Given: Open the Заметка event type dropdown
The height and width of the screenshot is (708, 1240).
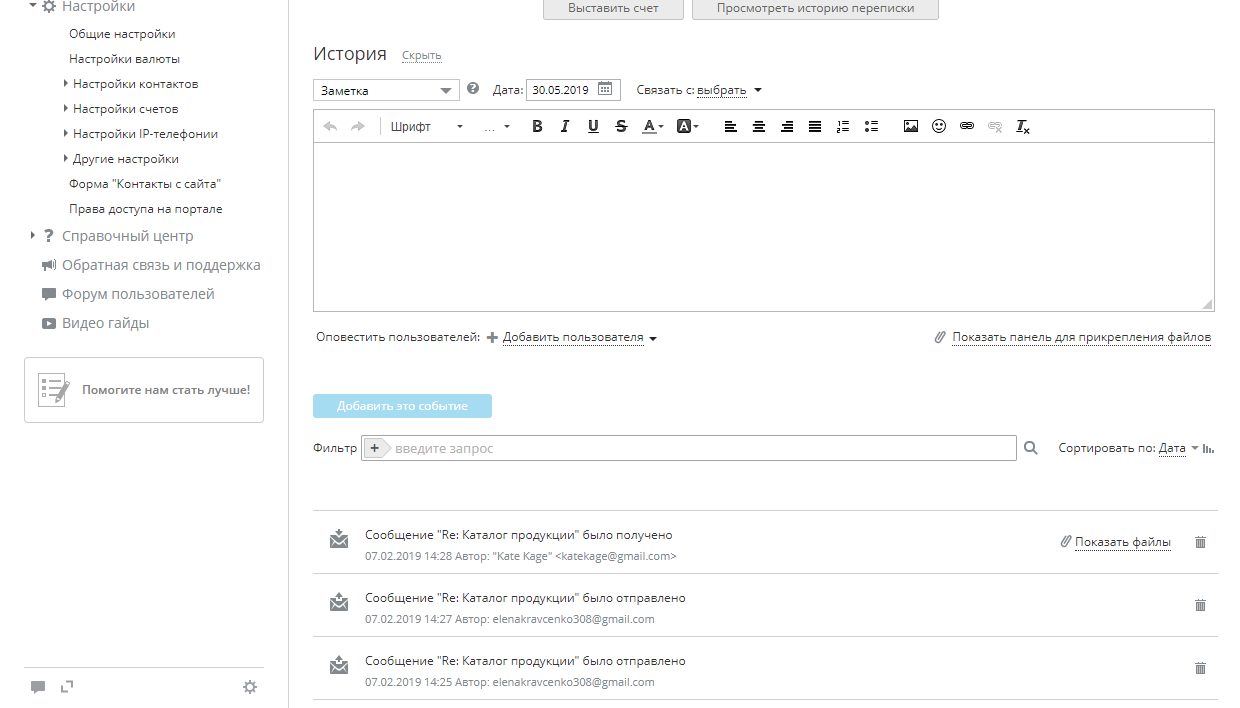Looking at the screenshot, I should pyautogui.click(x=386, y=90).
